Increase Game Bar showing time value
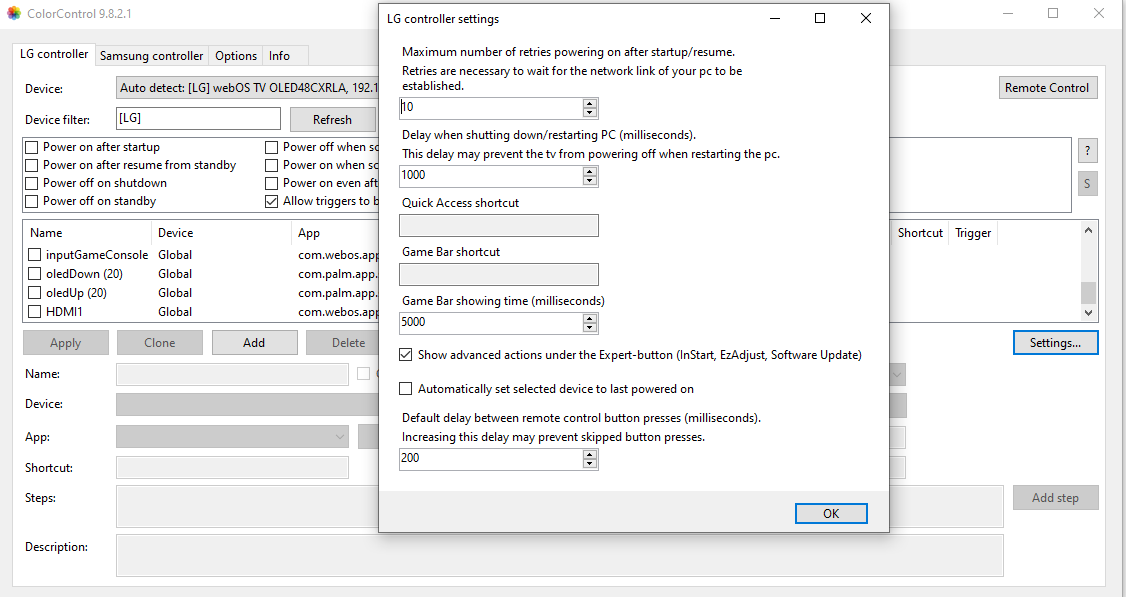Viewport: 1126px width, 597px height. pyautogui.click(x=590, y=318)
